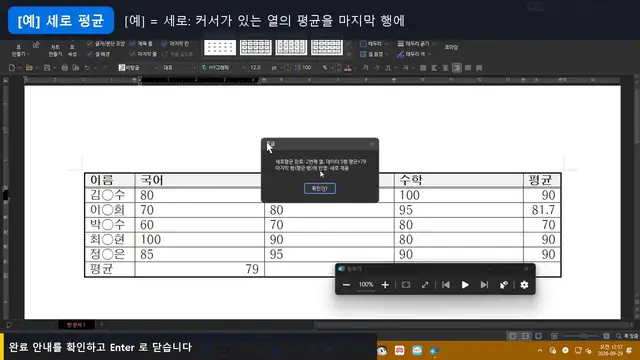640x360 pixels.
Task: Redo with the forward arrow icon
Action: click(x=104, y=68)
